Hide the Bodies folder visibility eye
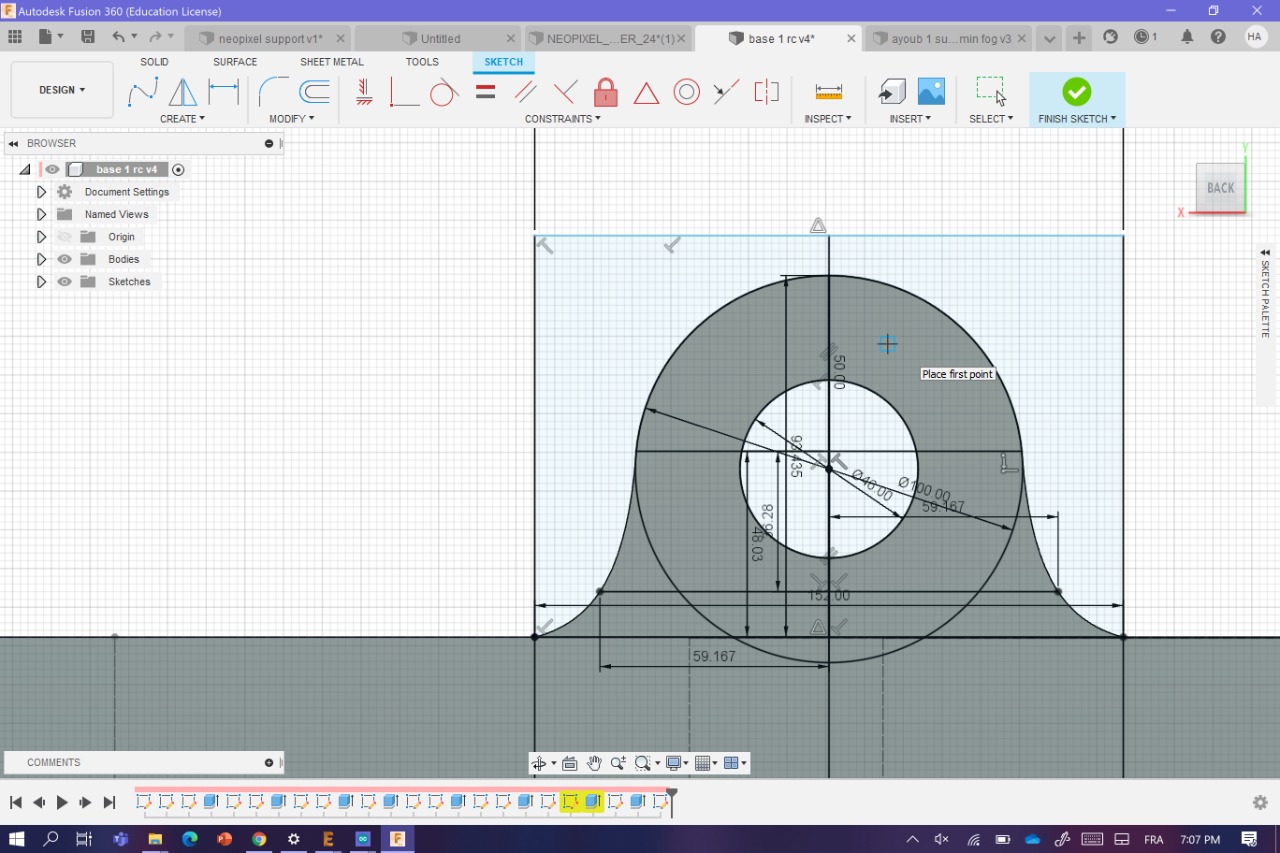The image size is (1280, 853). coord(65,259)
